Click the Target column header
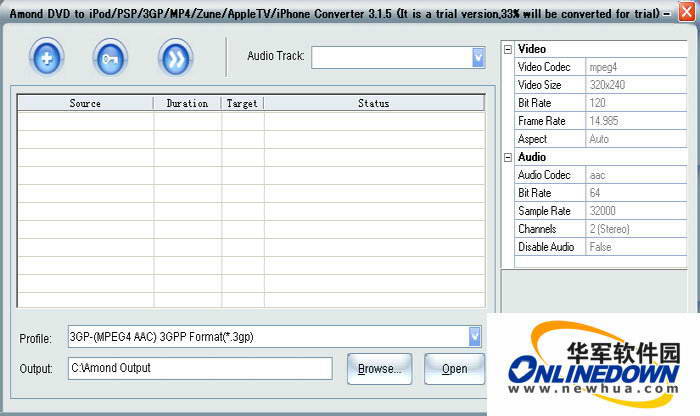Screen dimensions: 700x416 (242, 103)
